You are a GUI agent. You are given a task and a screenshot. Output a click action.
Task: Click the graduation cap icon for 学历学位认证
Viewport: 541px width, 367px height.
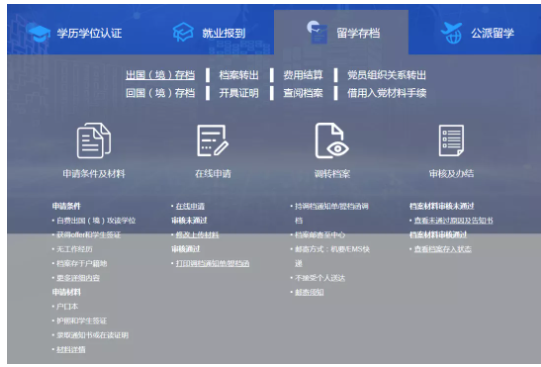point(39,33)
